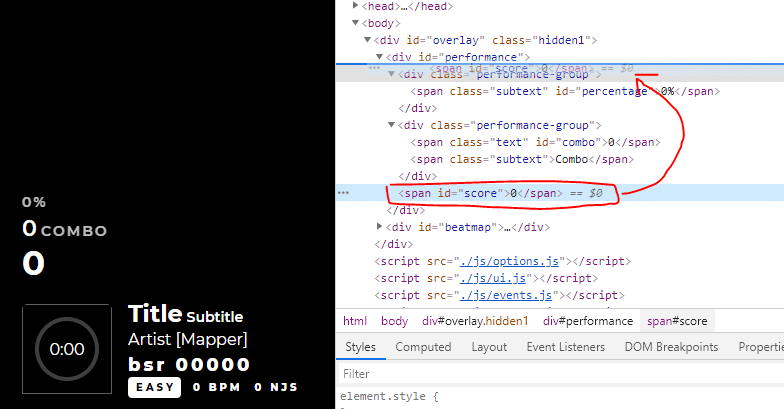Image resolution: width=784 pixels, height=409 pixels.
Task: Click the COMBO label in overlay
Action: point(74,231)
